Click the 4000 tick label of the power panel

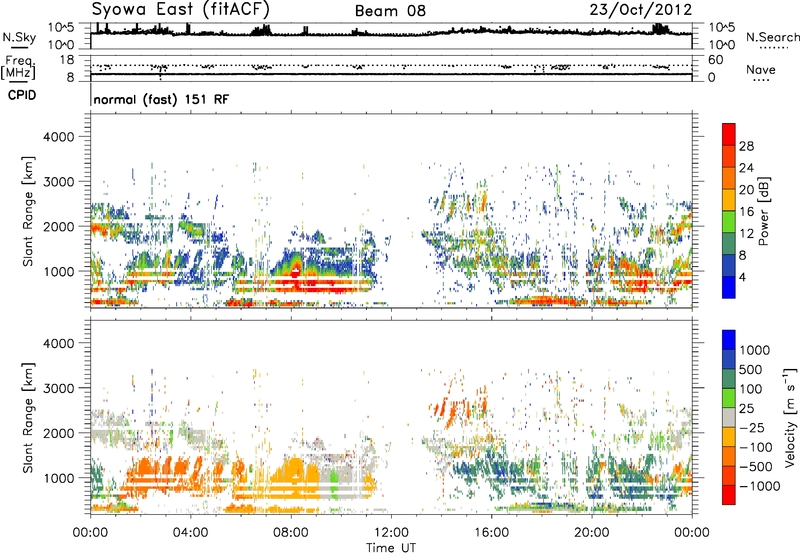[59, 137]
